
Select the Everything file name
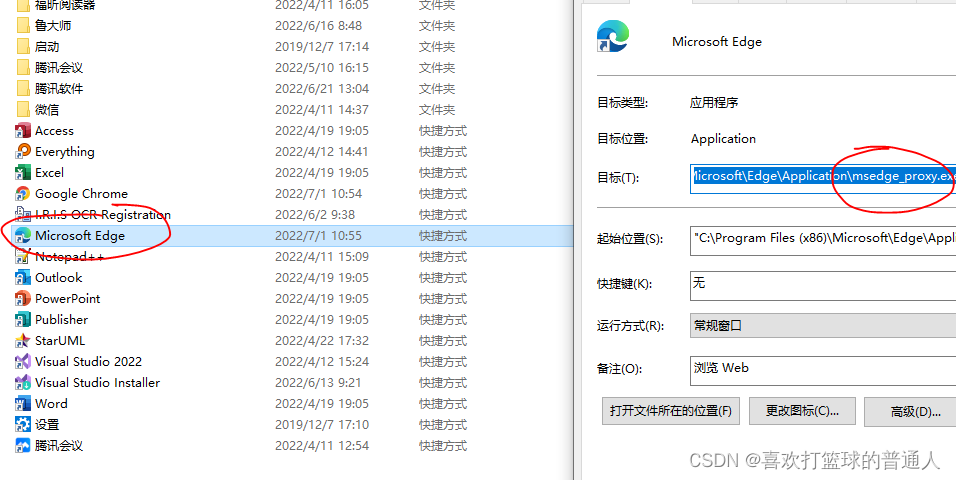65,151
